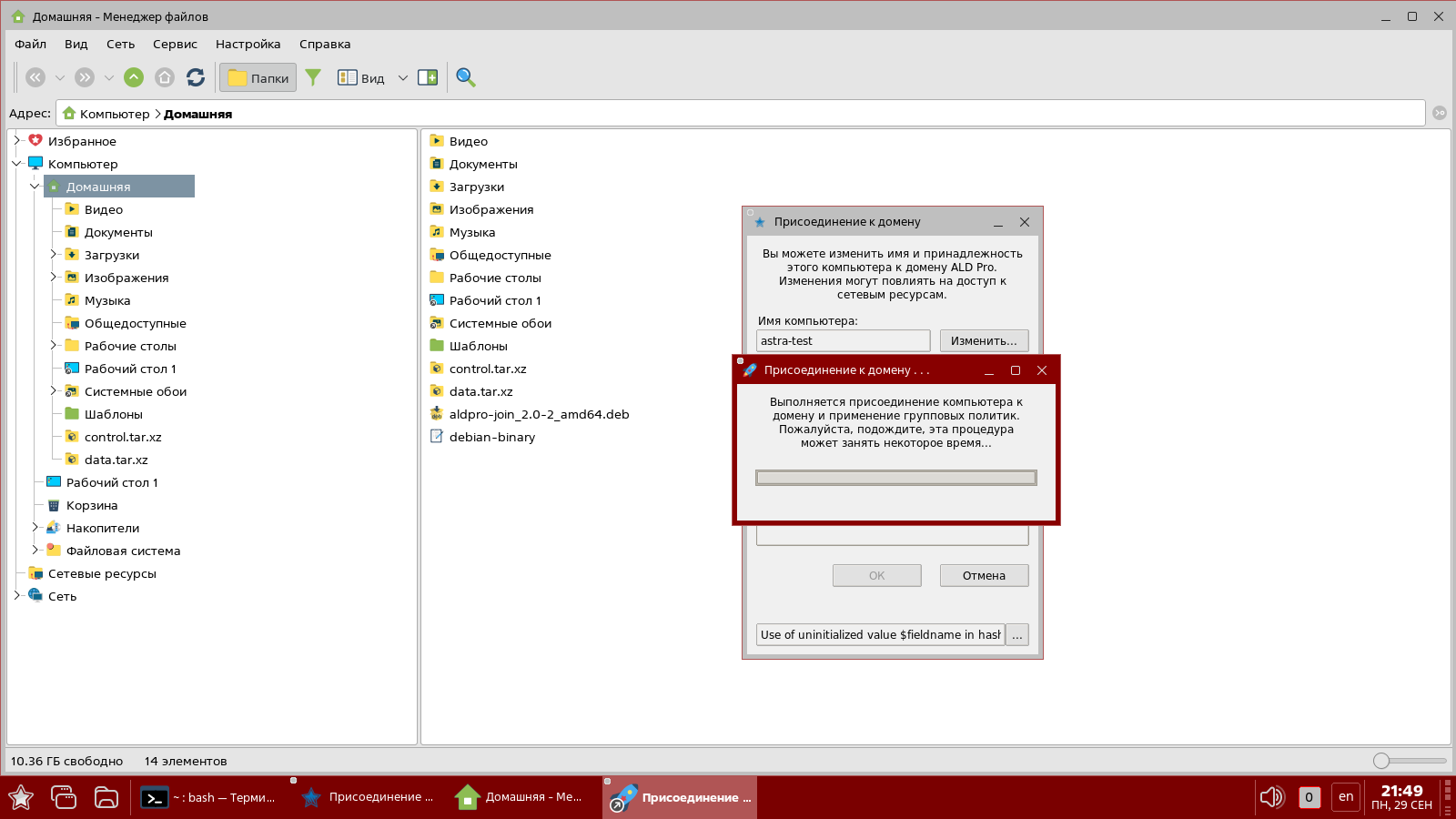Click the Отмена button
Image resolution: width=1456 pixels, height=819 pixels.
click(984, 575)
